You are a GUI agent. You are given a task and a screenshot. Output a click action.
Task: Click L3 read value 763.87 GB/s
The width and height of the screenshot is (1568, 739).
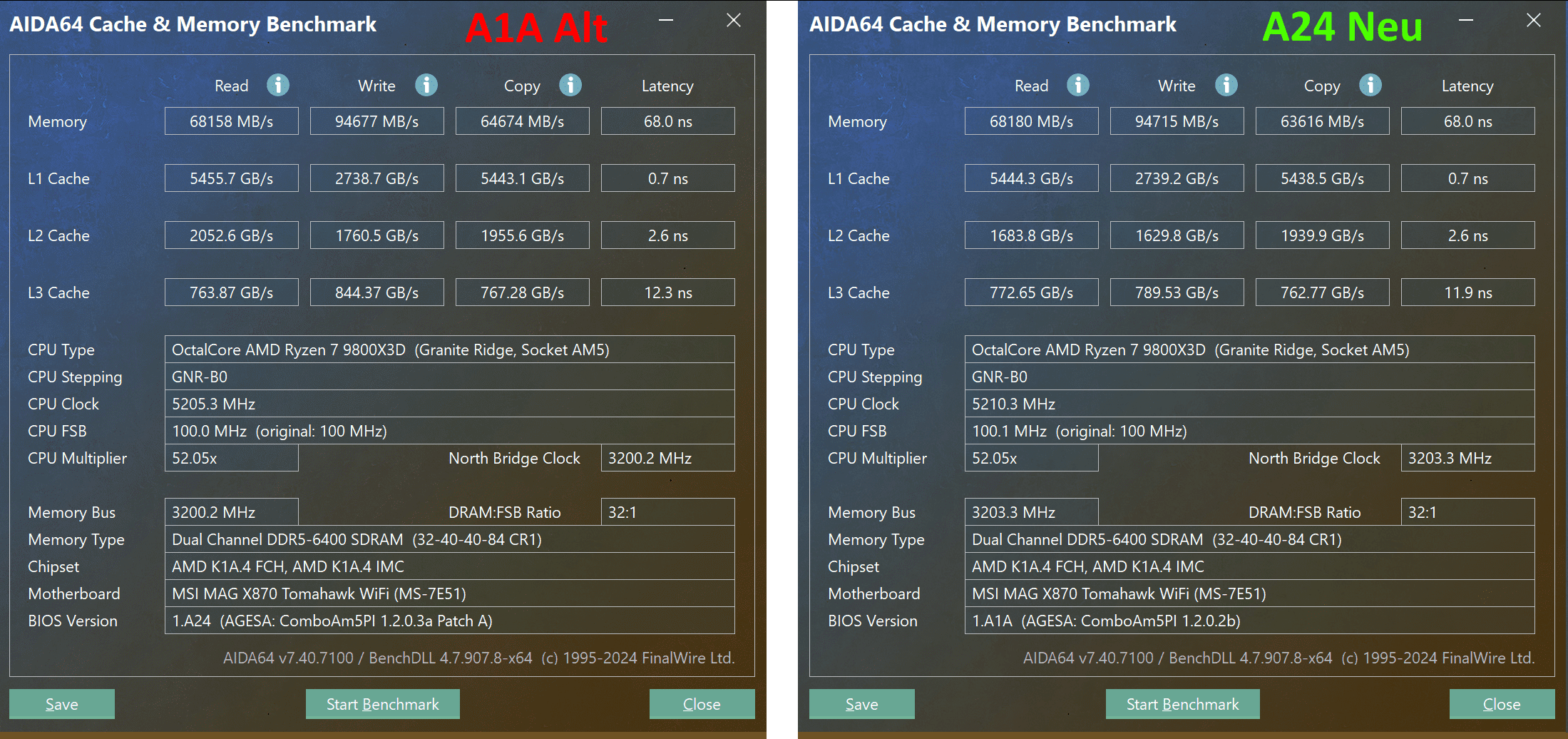(x=232, y=292)
